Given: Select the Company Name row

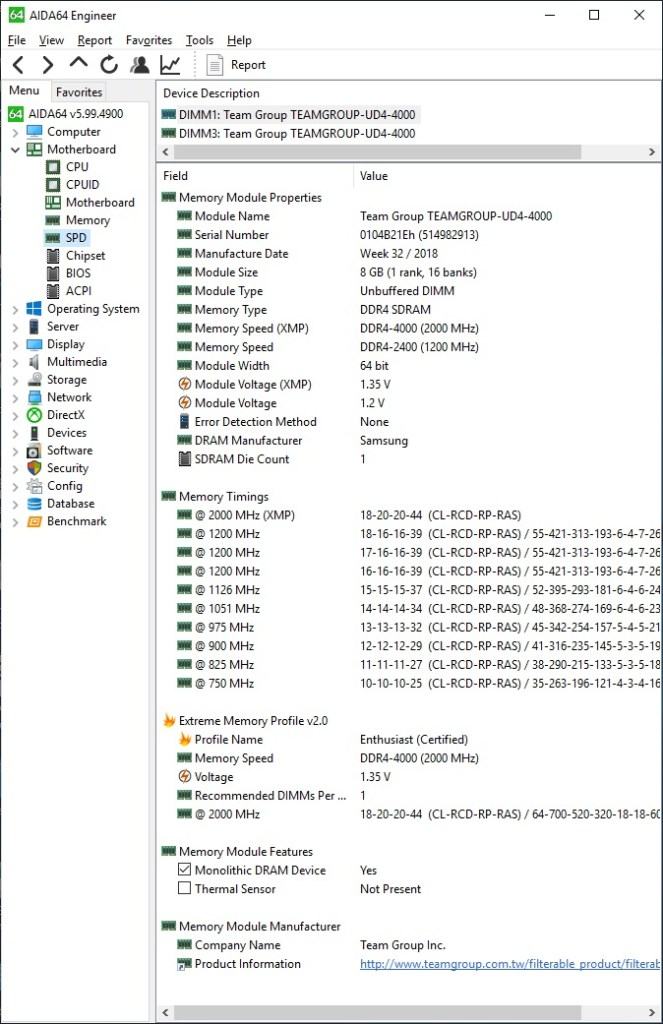Looking at the screenshot, I should tap(411, 944).
